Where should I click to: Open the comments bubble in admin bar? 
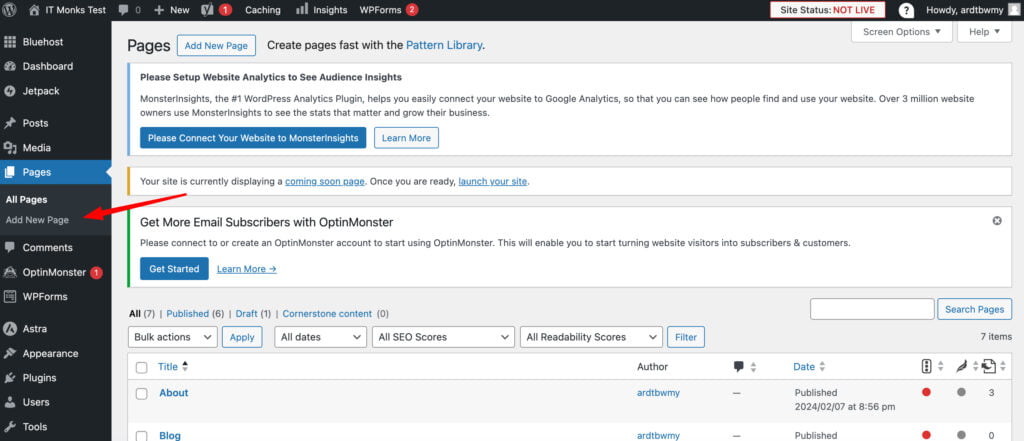tap(129, 10)
